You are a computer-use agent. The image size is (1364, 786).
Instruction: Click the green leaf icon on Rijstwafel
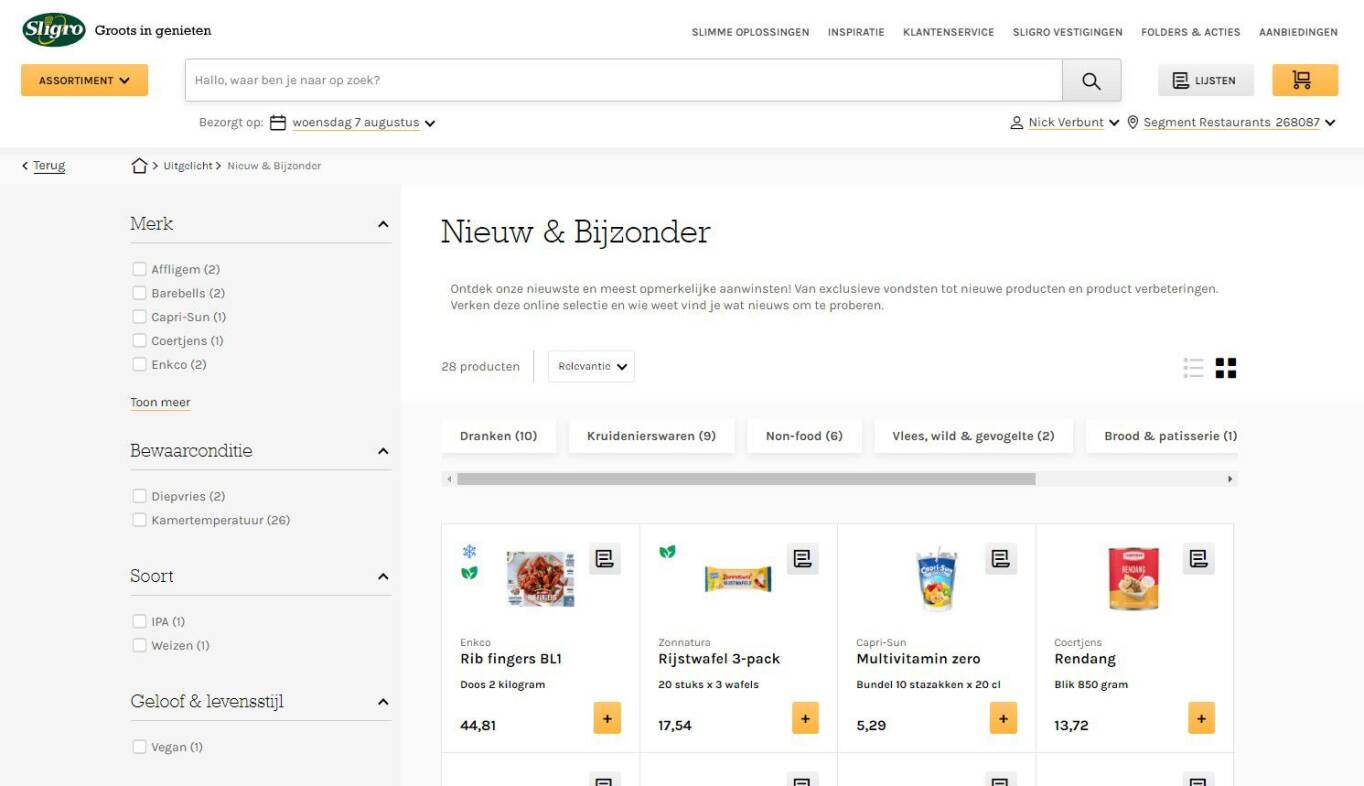(667, 552)
